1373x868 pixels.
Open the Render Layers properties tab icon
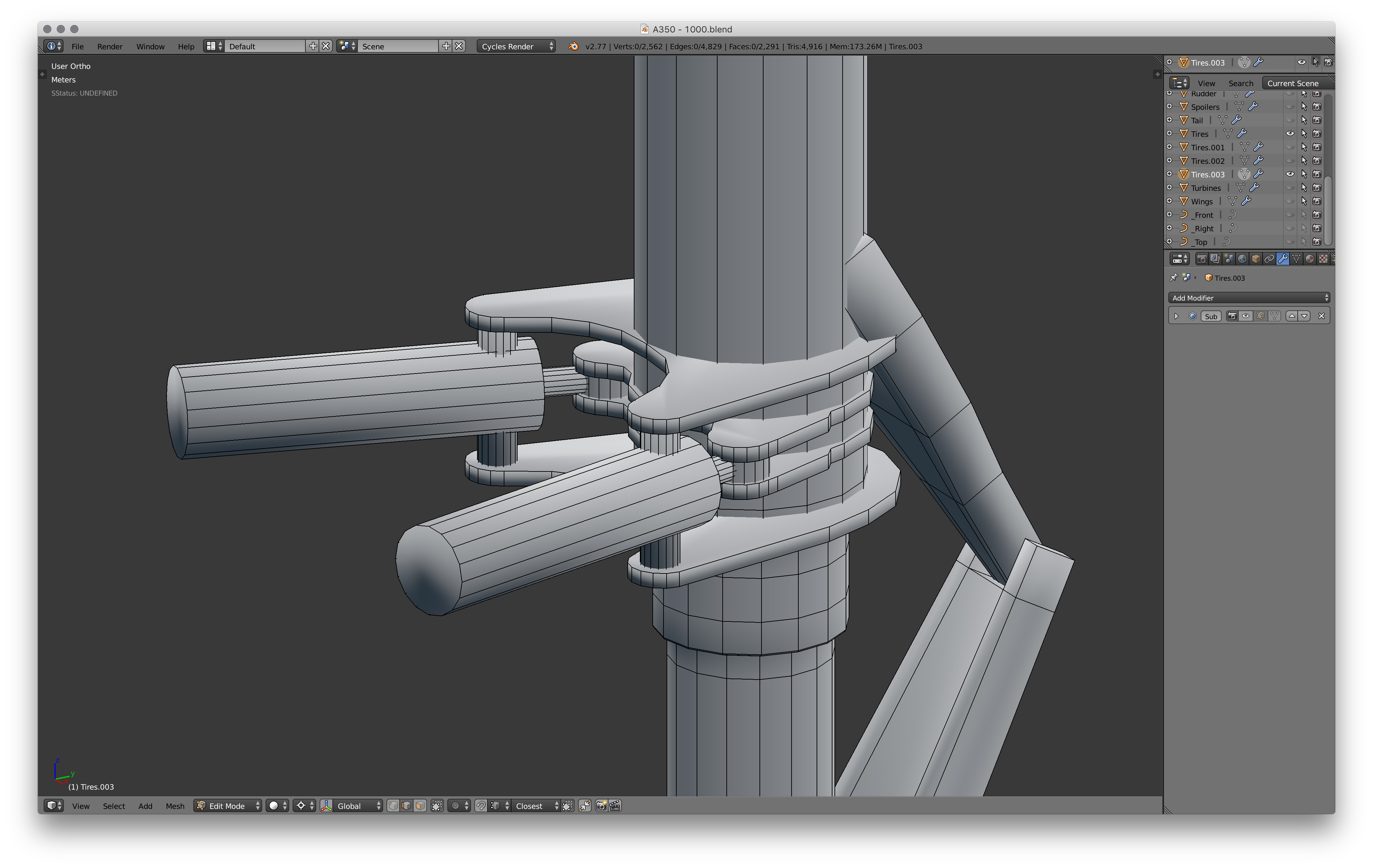(x=1215, y=259)
